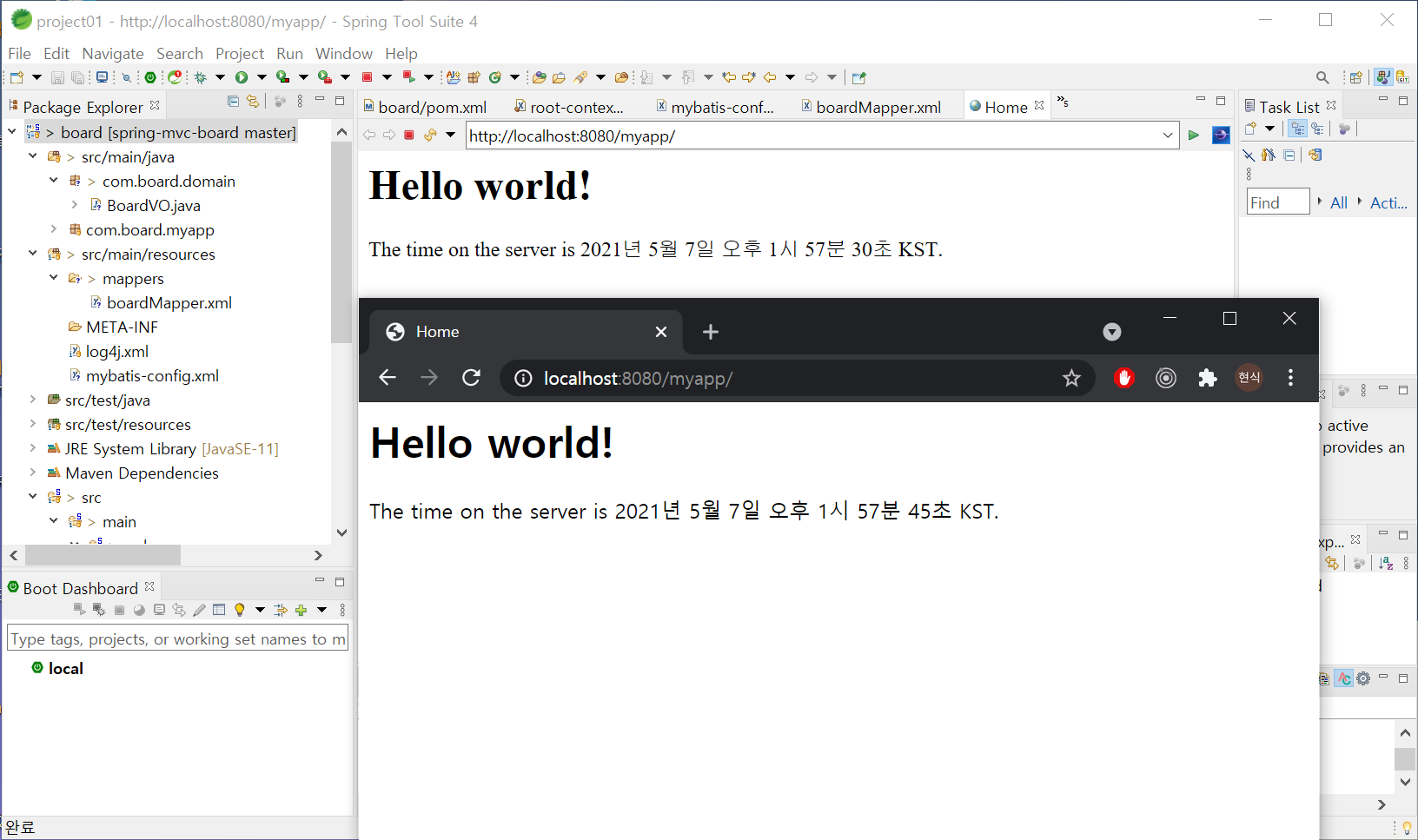Screen dimensions: 1418x840
Task: Expand BoardVO.java node
Action: (75, 205)
